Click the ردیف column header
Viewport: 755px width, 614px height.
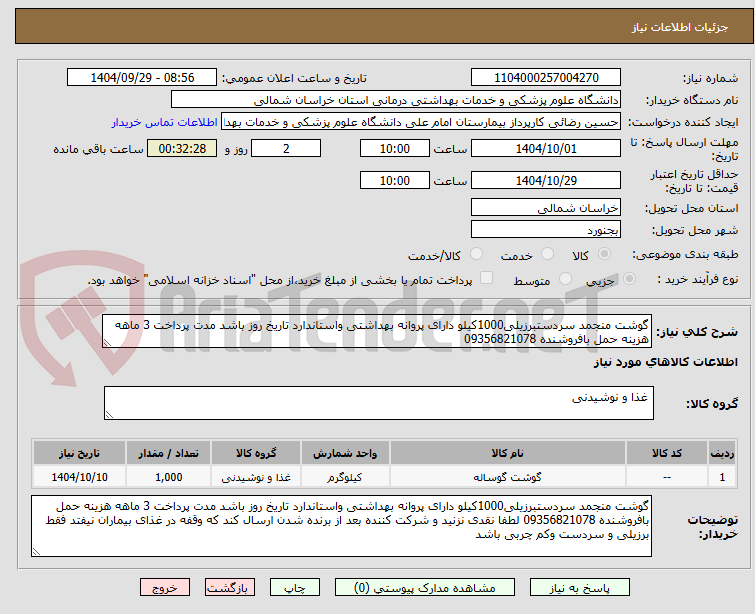pyautogui.click(x=722, y=453)
